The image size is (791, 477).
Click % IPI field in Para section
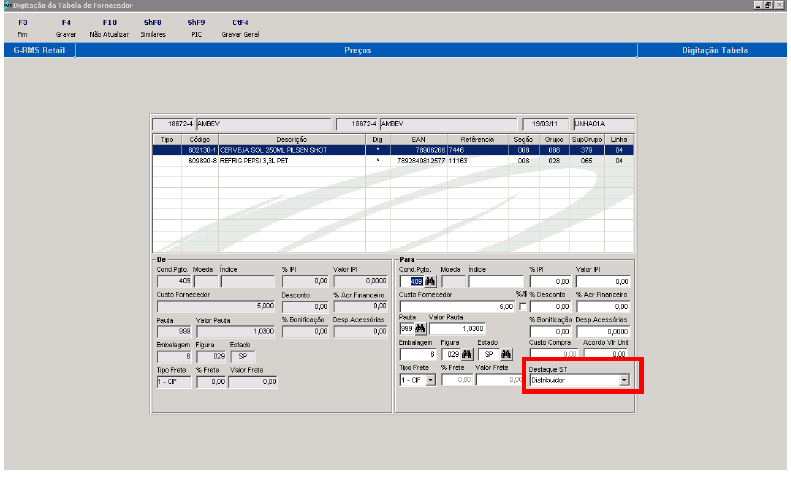pos(550,281)
